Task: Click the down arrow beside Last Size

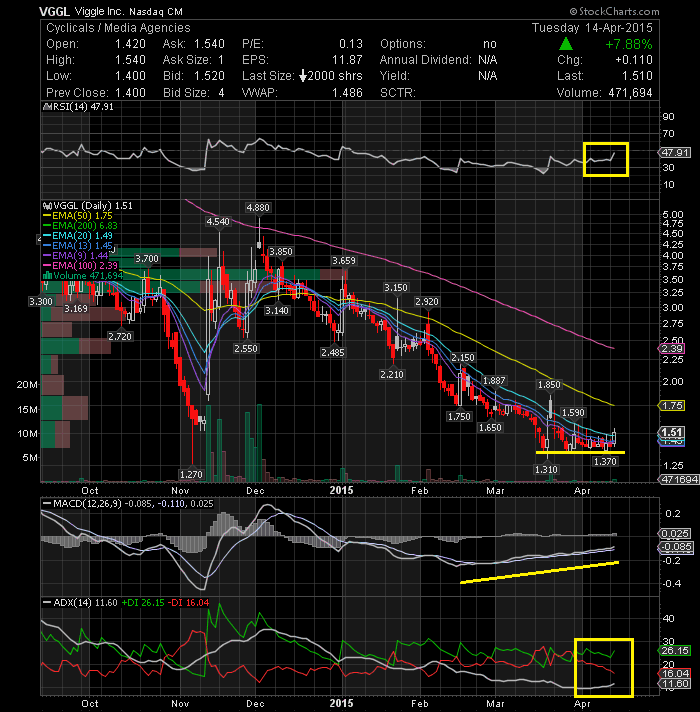Action: (303, 76)
